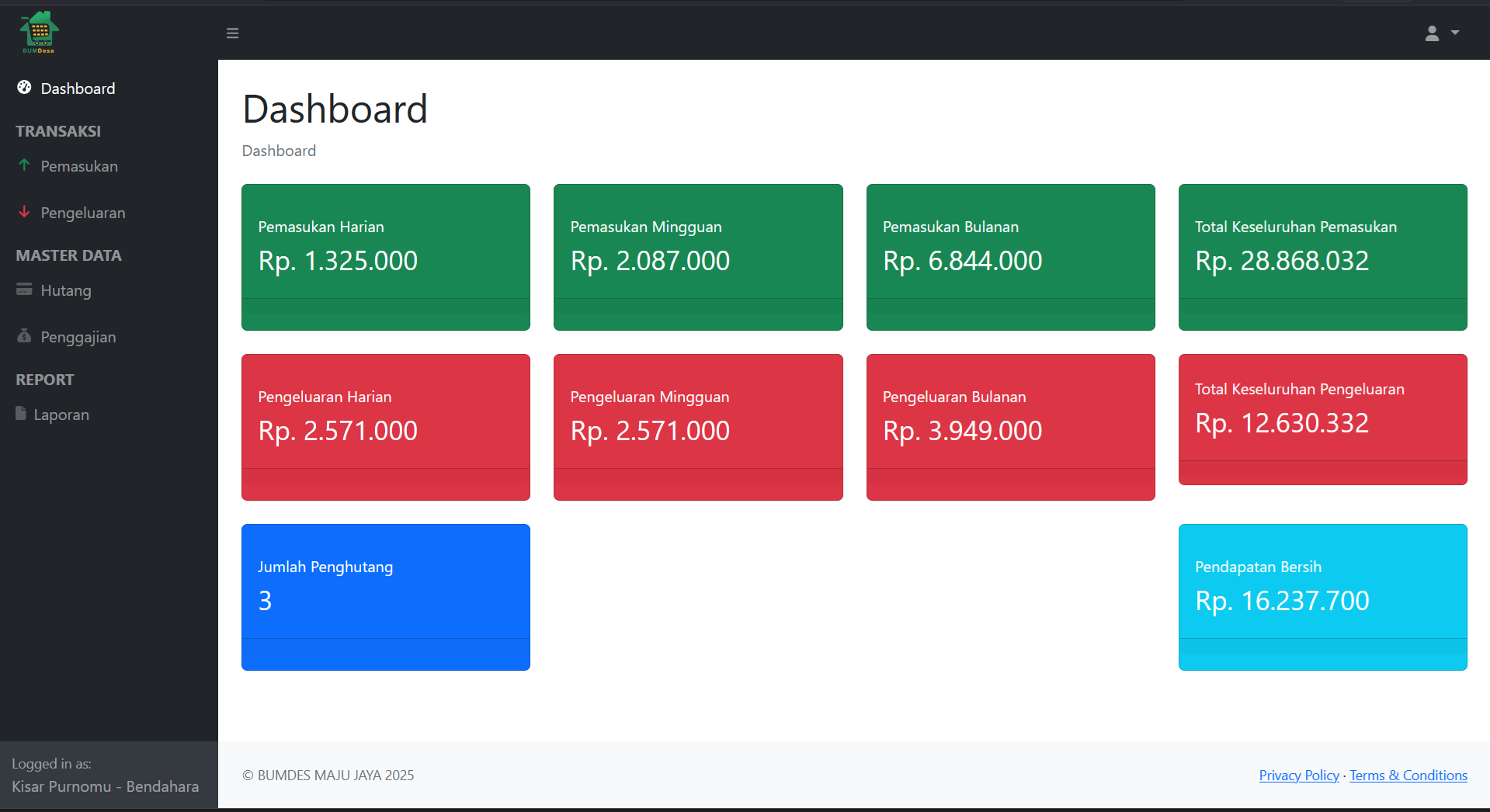This screenshot has height=812, width=1490.
Task: Open the Terms & Conditions link
Action: (x=1408, y=776)
